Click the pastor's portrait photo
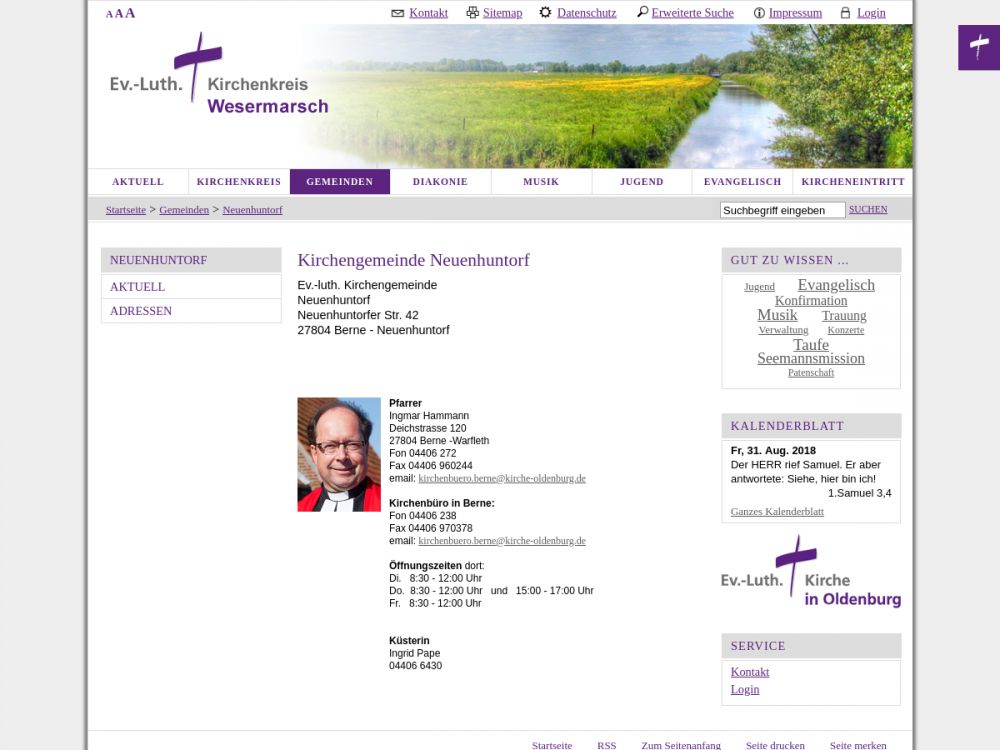 339,454
